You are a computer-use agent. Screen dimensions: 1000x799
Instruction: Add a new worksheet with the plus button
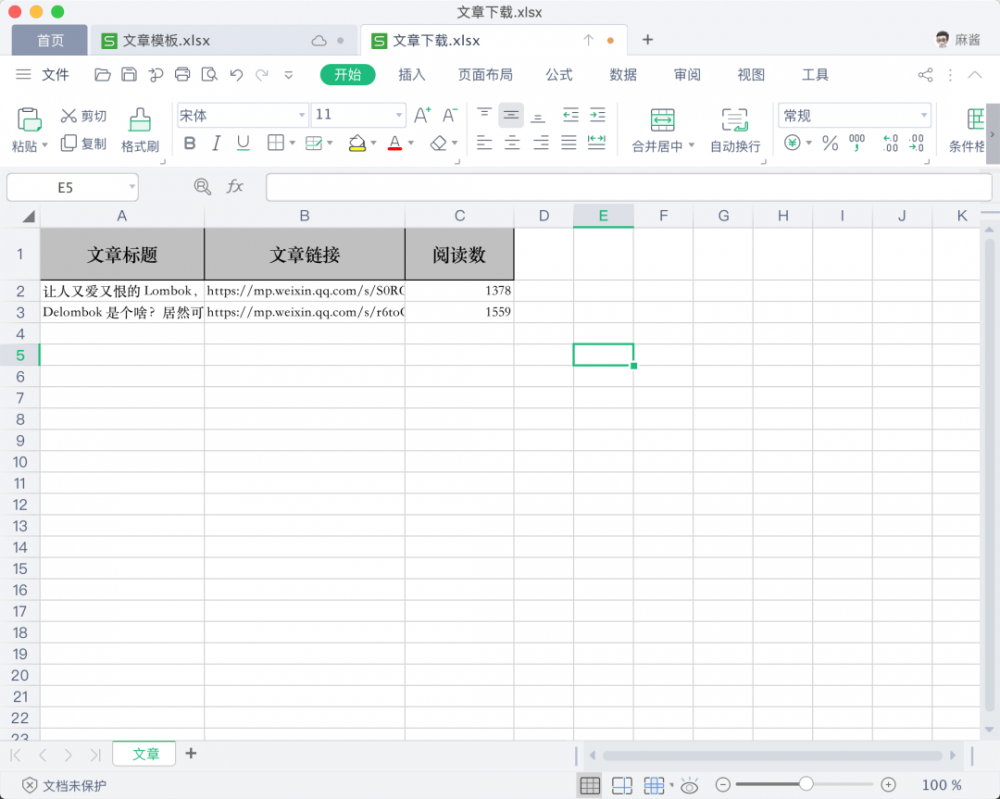190,753
